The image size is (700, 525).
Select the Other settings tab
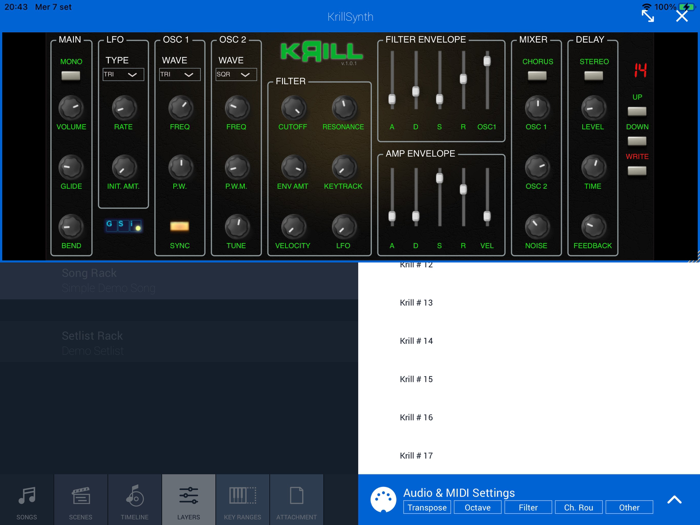pyautogui.click(x=629, y=508)
